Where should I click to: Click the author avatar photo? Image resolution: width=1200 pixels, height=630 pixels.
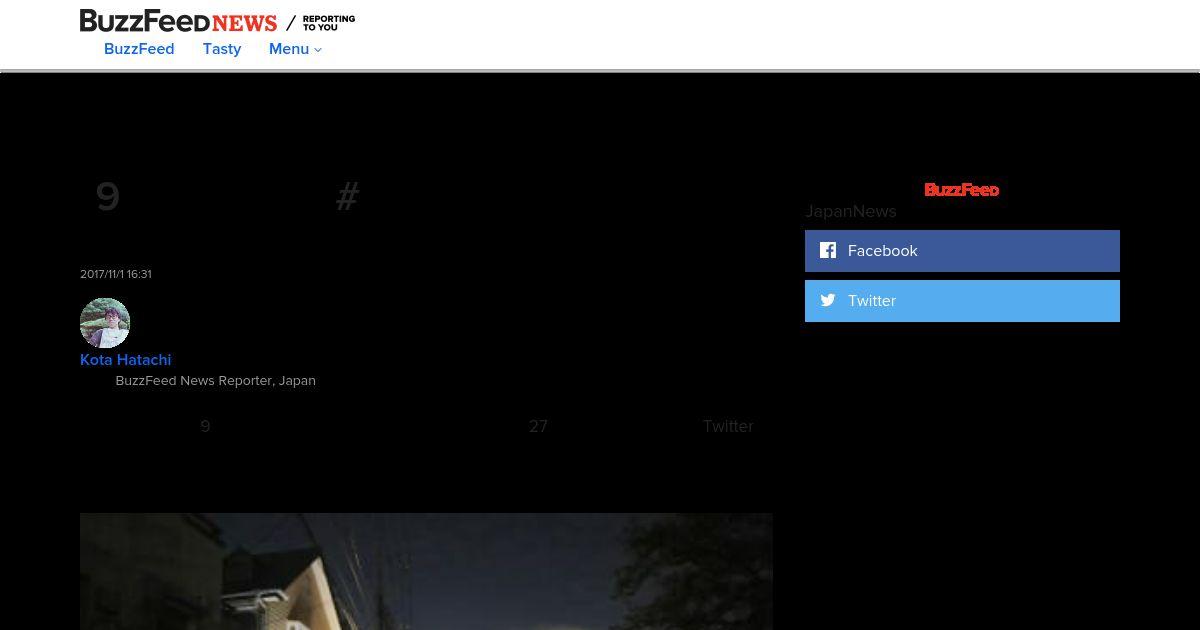pos(105,323)
